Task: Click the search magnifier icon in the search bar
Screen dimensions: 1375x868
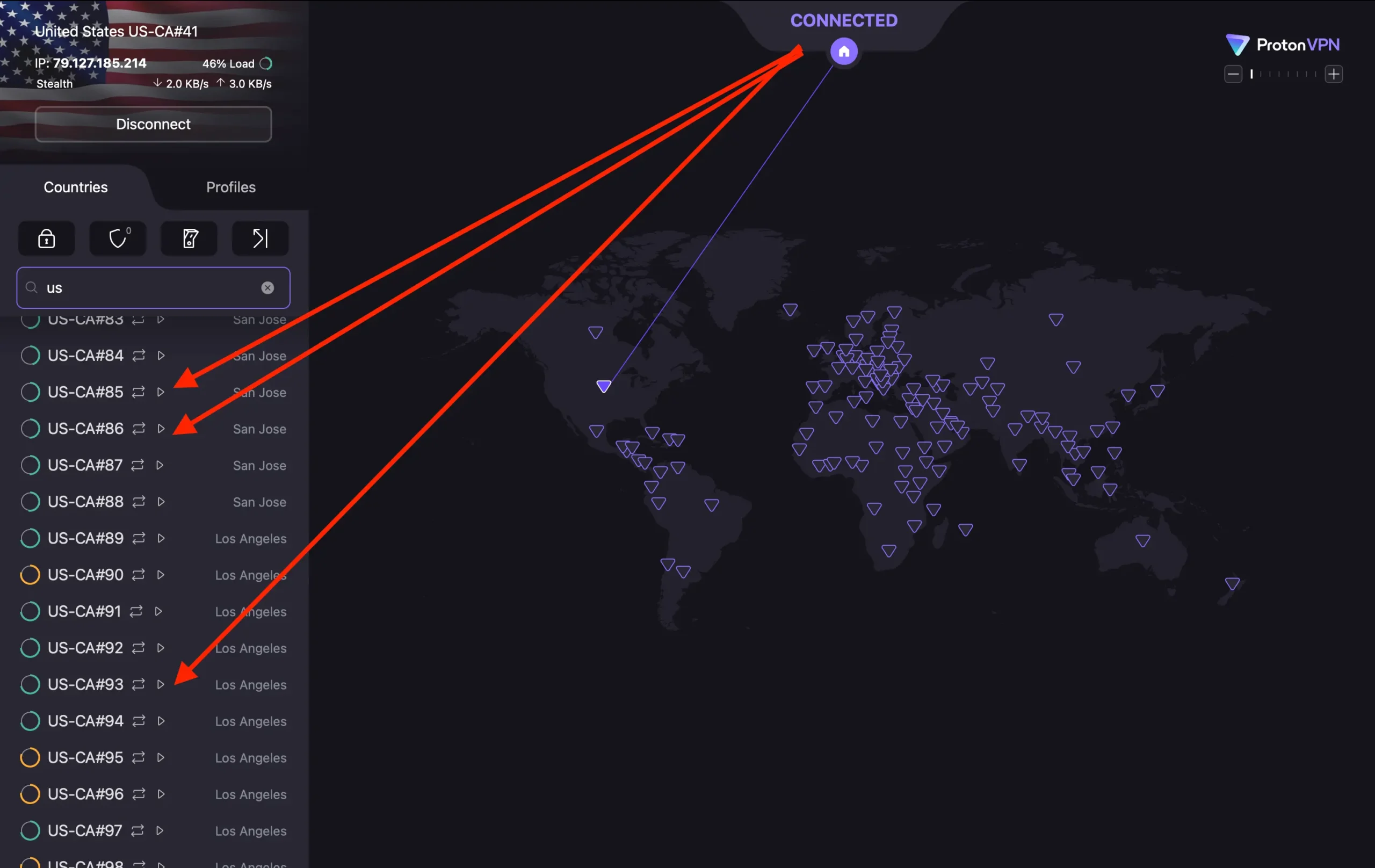Action: pos(32,287)
